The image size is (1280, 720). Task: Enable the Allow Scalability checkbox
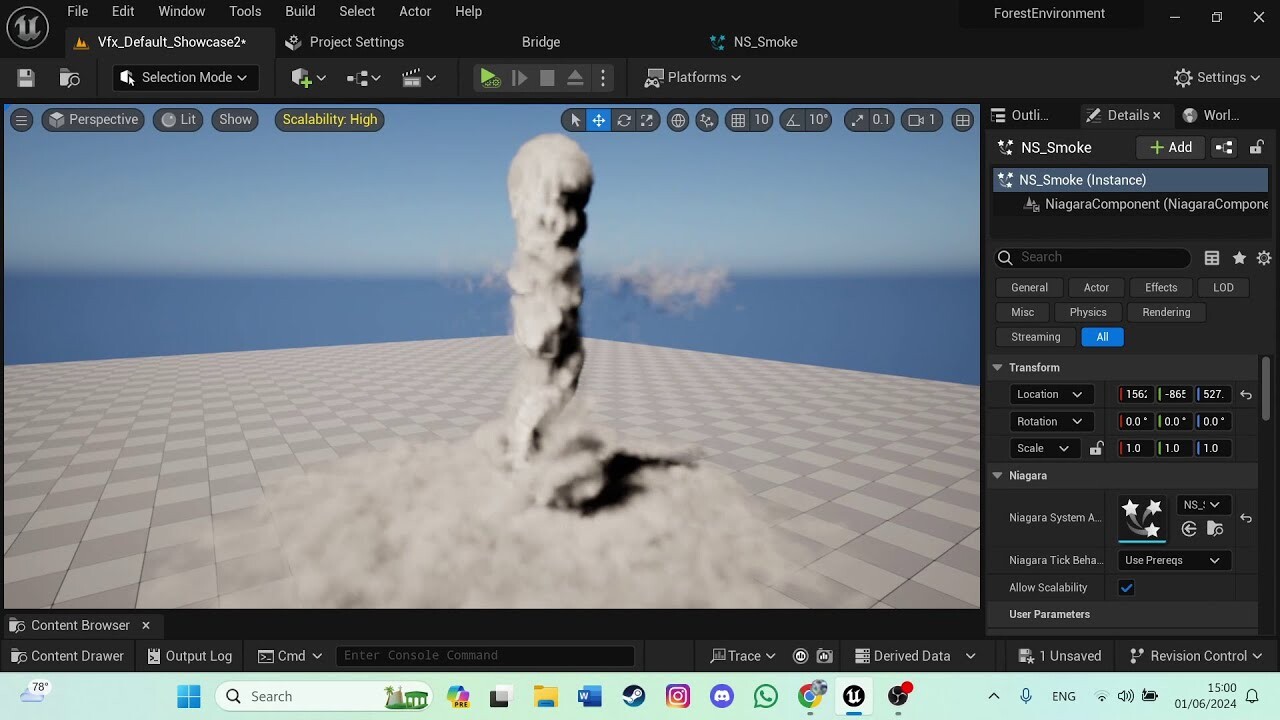click(x=1126, y=588)
